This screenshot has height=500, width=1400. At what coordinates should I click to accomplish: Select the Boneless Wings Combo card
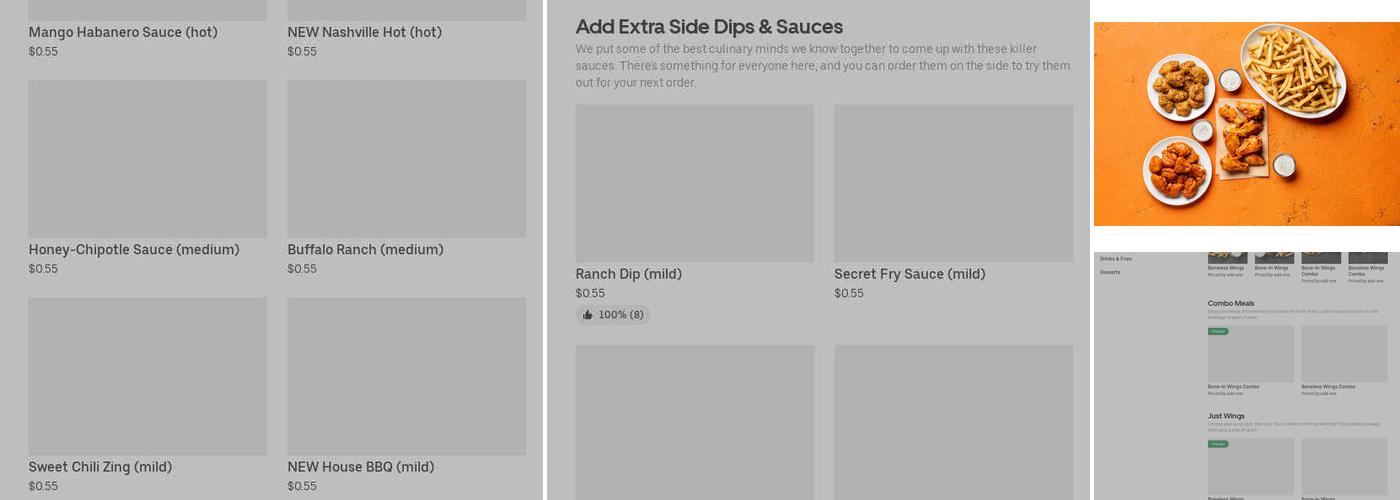click(x=1344, y=355)
